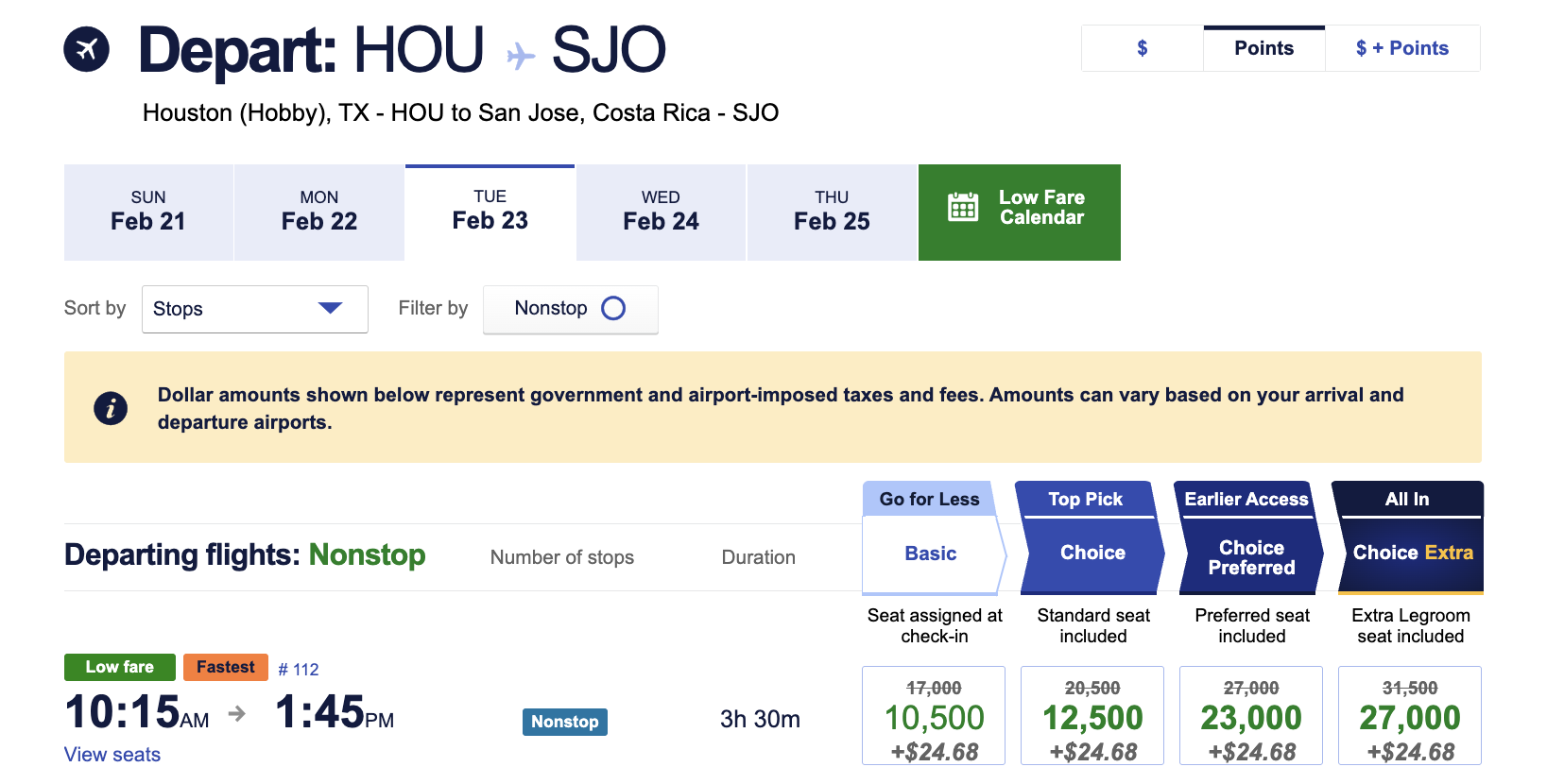Open the Low Fare Calendar
This screenshot has width=1547, height=784.
click(x=1020, y=213)
